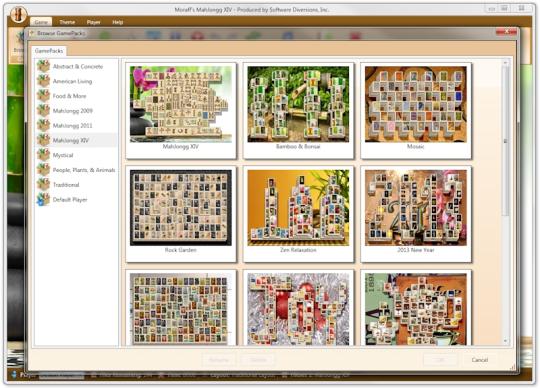Click the greyed-out Rename button
This screenshot has width=540, height=389.
click(x=219, y=360)
